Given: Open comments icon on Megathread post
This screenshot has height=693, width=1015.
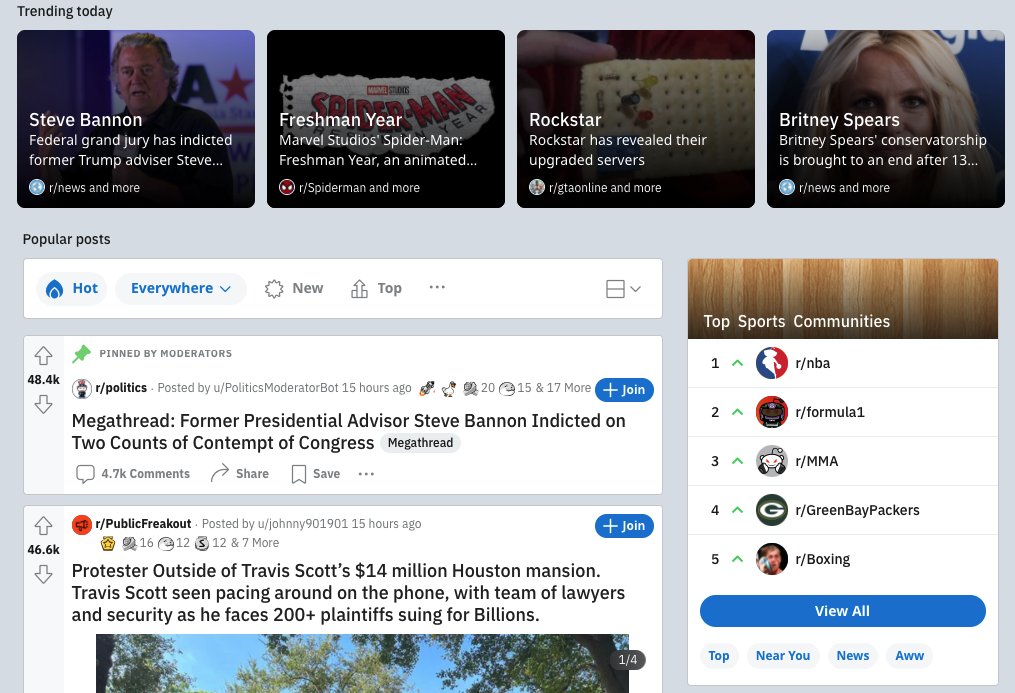Looking at the screenshot, I should (85, 474).
